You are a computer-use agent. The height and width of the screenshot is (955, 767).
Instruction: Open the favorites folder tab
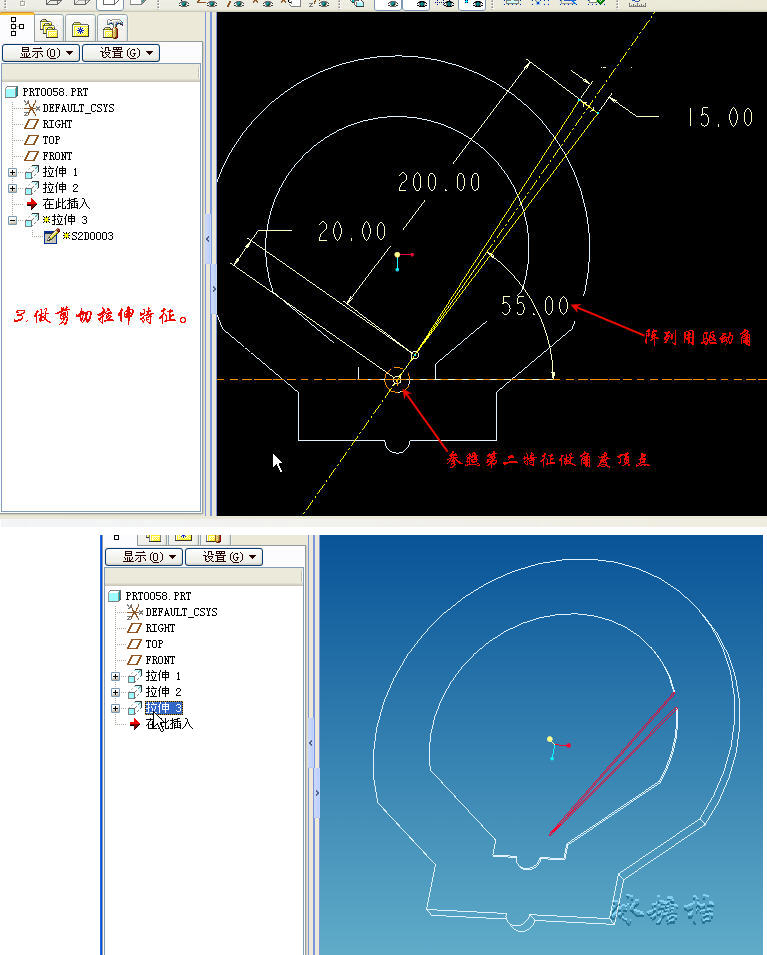[80, 28]
